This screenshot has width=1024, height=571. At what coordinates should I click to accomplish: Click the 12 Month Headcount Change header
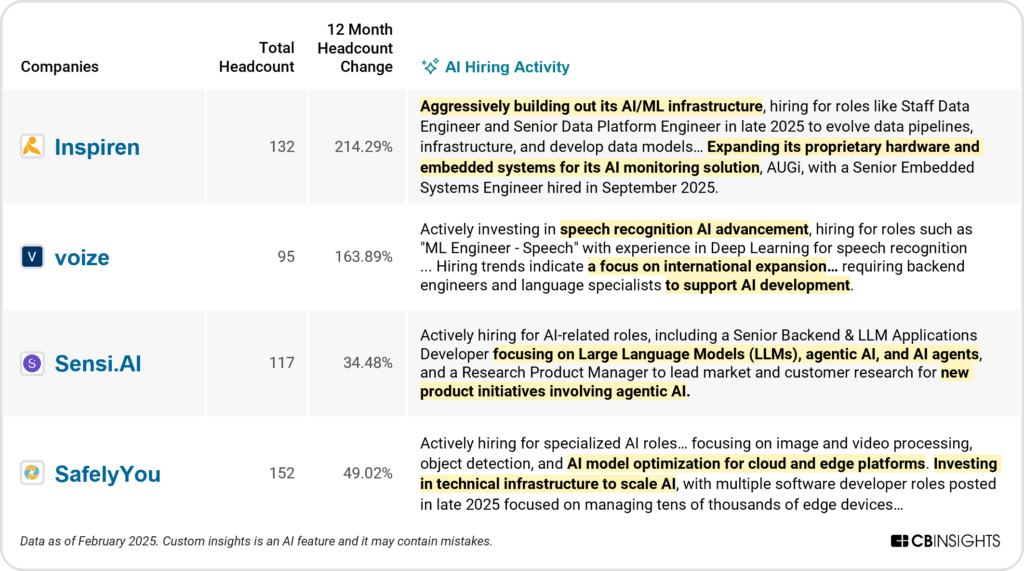pos(355,48)
